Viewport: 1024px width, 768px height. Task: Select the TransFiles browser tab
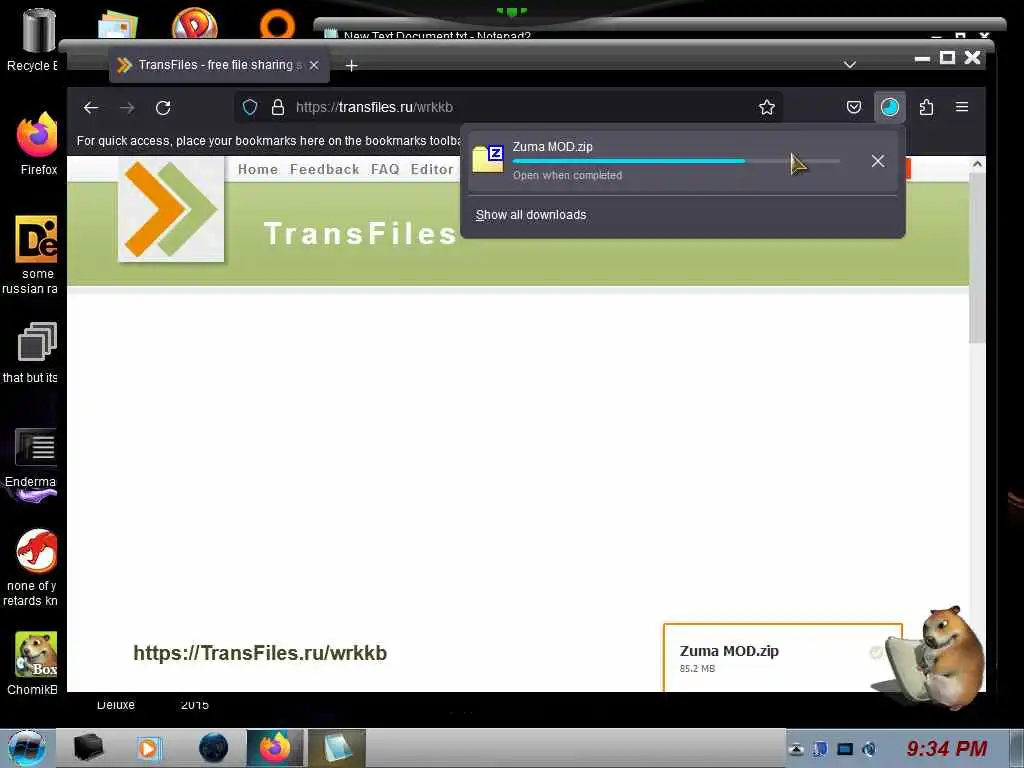(219, 65)
